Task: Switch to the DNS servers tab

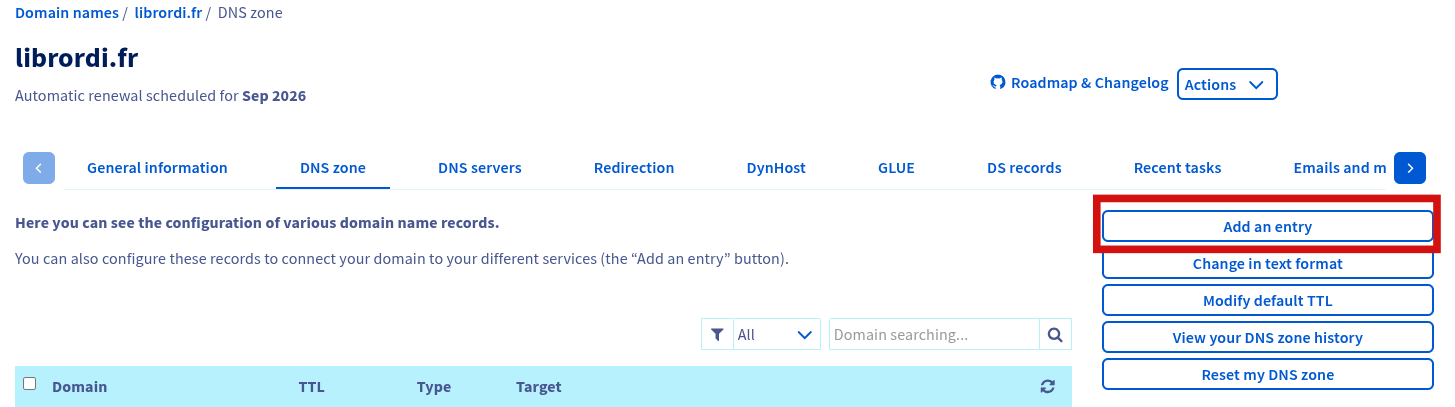Action: [x=480, y=168]
